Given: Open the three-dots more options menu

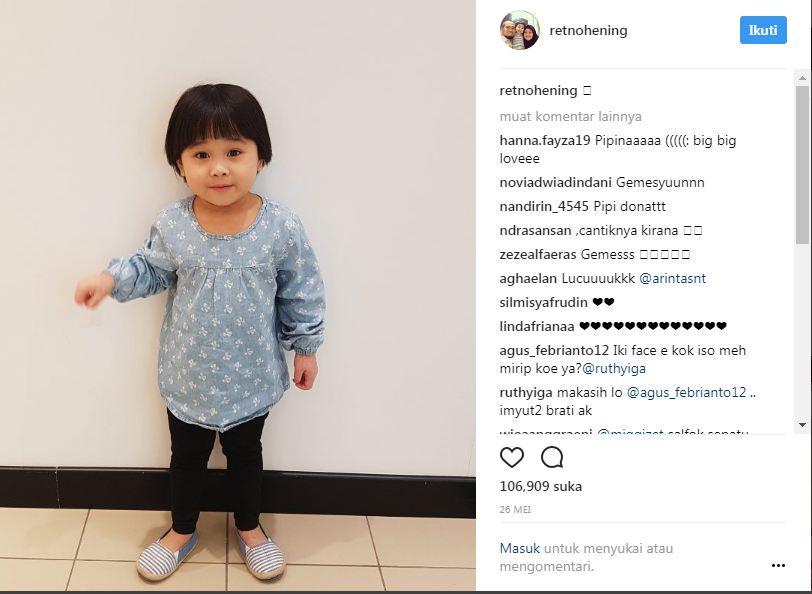Looking at the screenshot, I should point(778,566).
